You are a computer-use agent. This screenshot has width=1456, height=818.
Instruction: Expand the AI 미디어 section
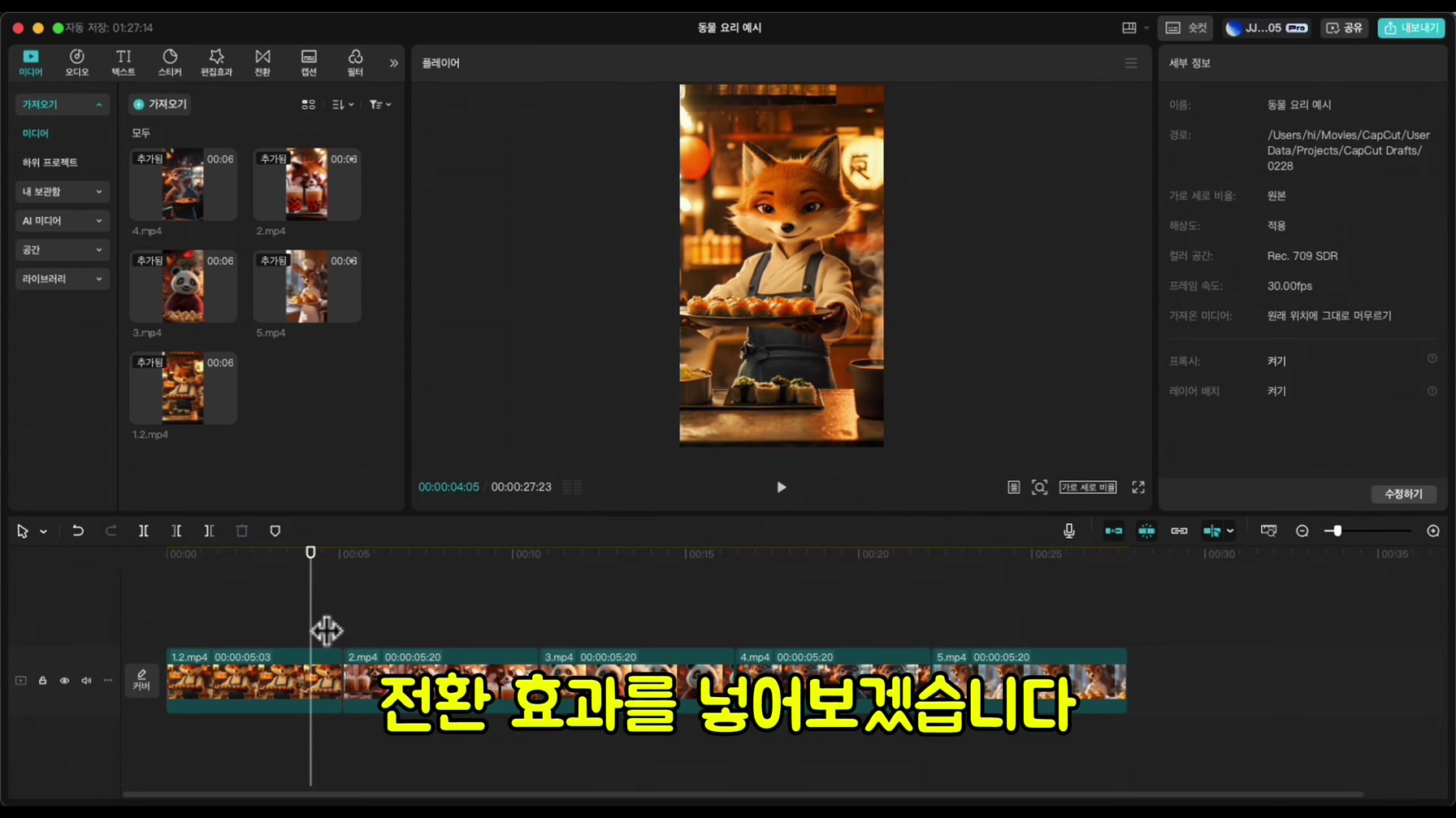click(x=62, y=221)
